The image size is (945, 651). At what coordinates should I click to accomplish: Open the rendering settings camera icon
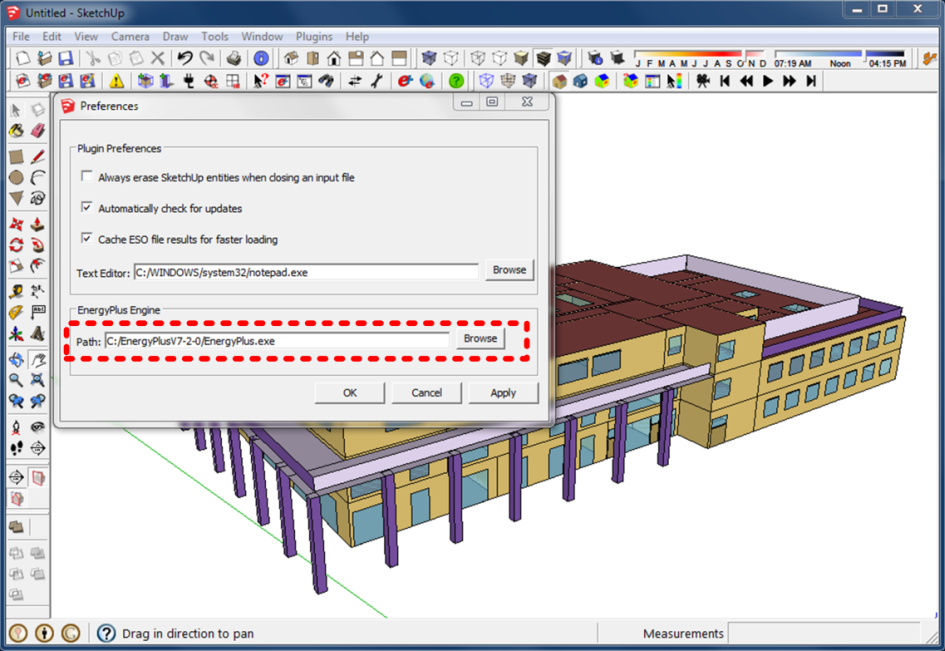702,81
